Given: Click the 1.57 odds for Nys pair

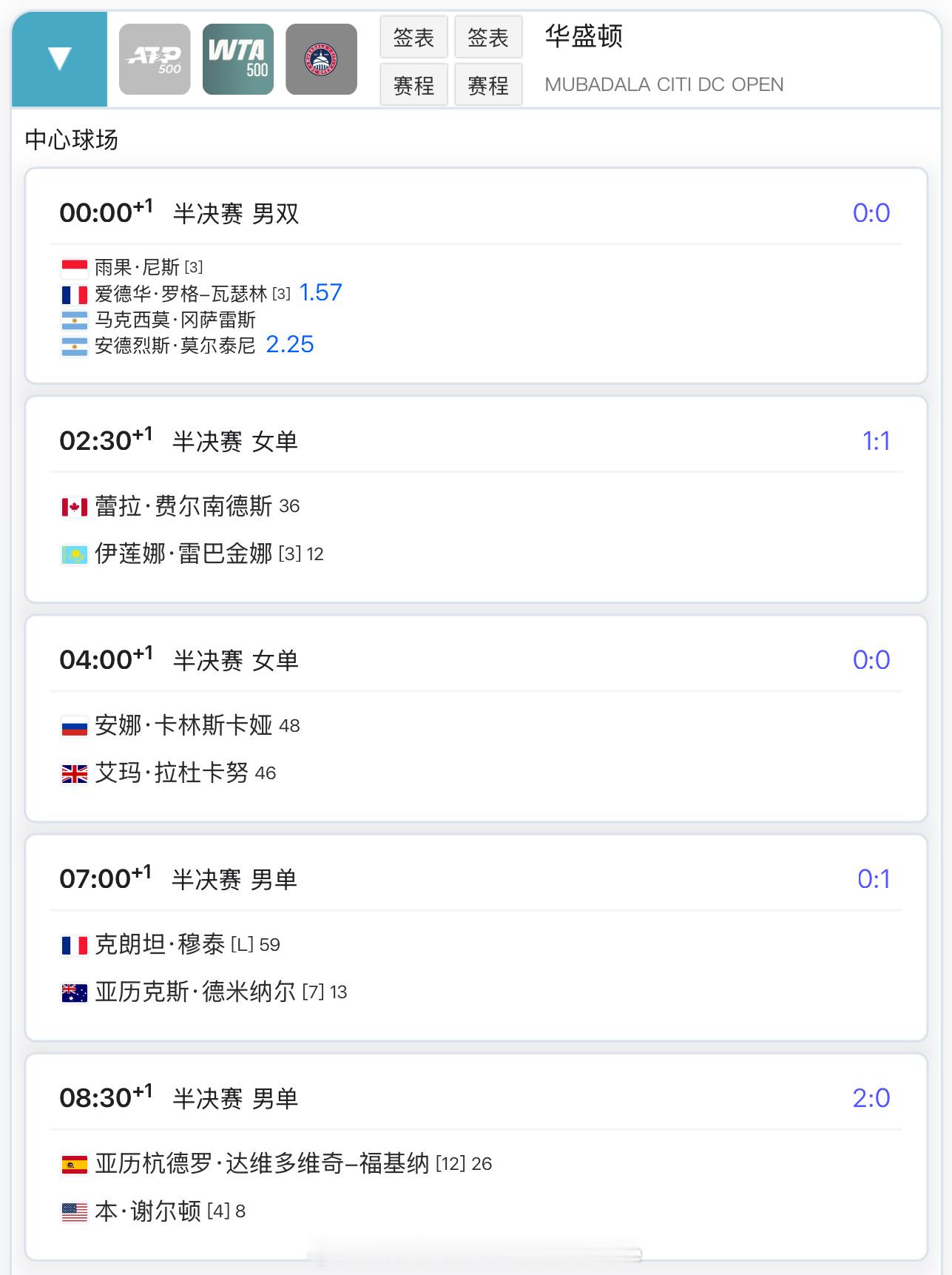Looking at the screenshot, I should pyautogui.click(x=320, y=292).
